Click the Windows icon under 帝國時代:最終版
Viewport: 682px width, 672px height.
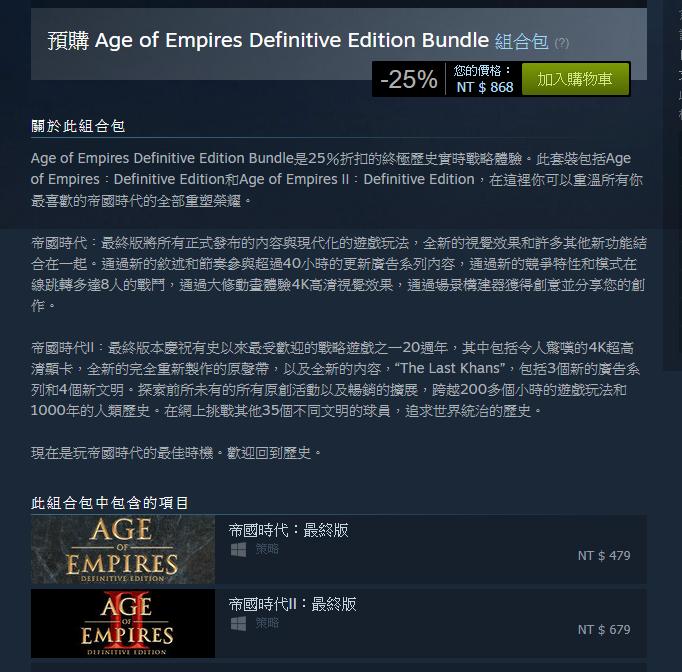click(x=238, y=549)
